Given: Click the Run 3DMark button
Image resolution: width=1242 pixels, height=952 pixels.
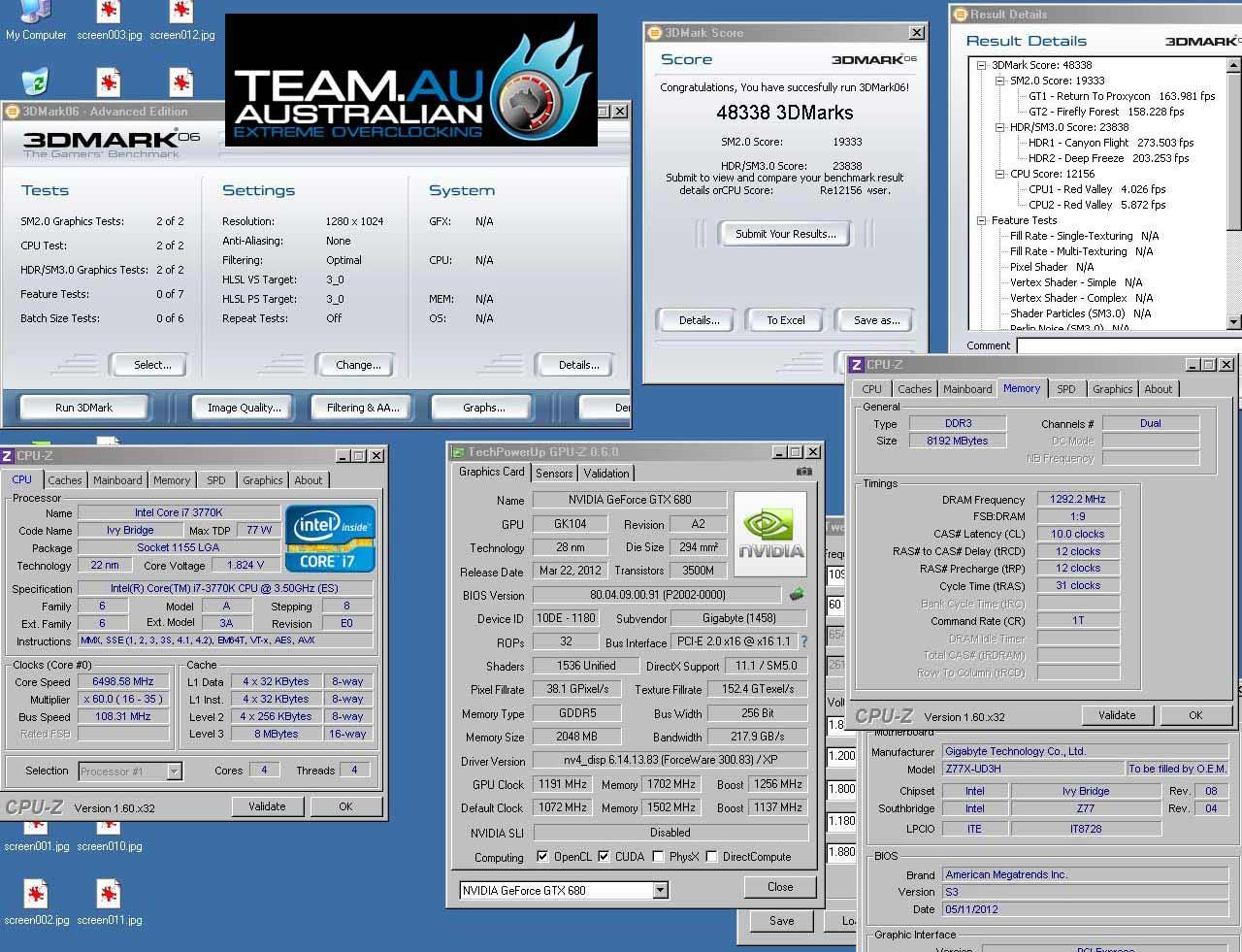Looking at the screenshot, I should [83, 408].
